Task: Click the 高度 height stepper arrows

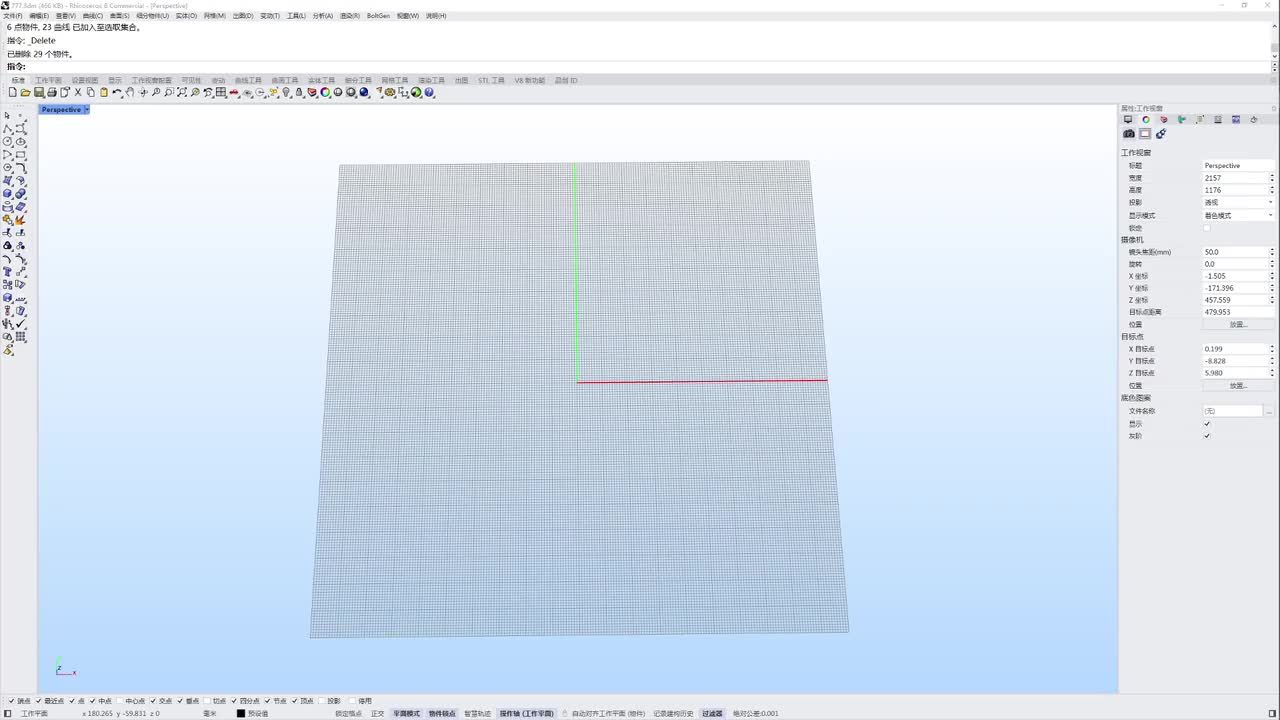Action: 1272,190
